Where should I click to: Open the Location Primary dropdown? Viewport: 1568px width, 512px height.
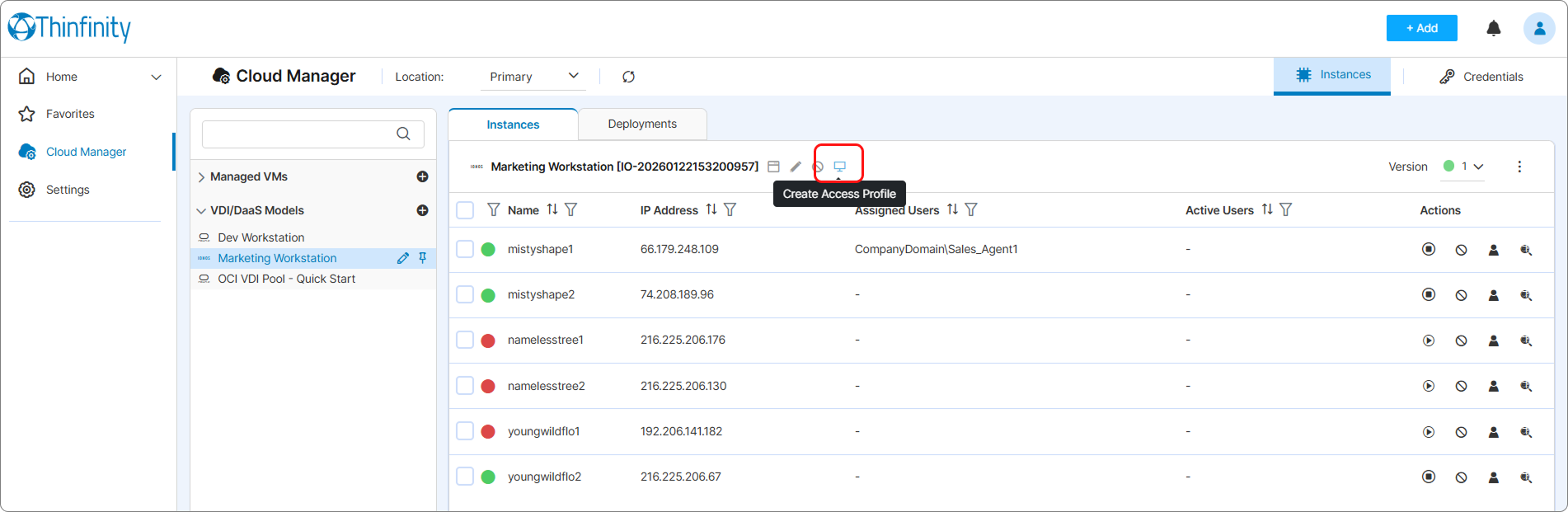pyautogui.click(x=533, y=77)
